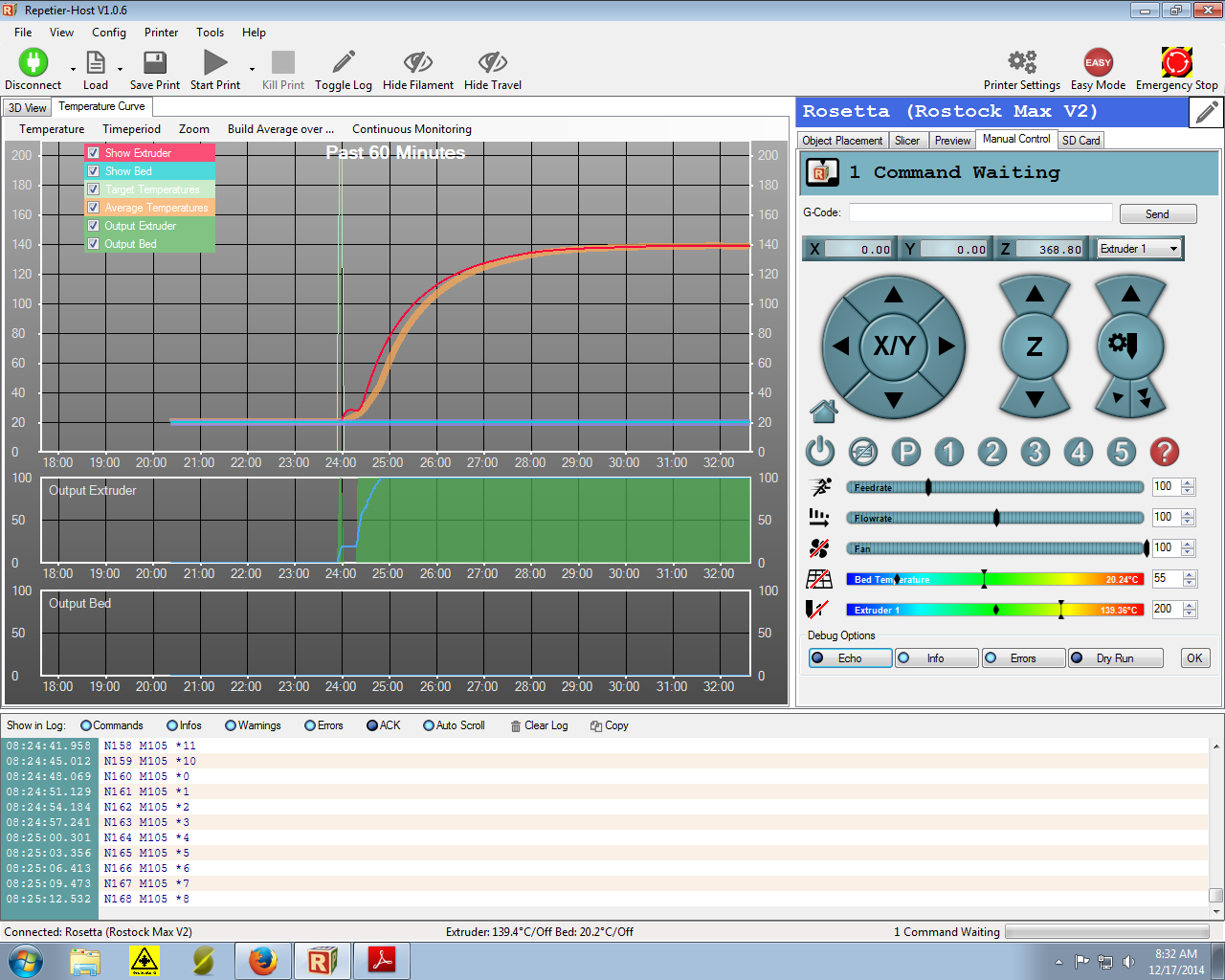Viewport: 1225px width, 980px height.
Task: Uncheck the Output Bed checkbox
Action: (94, 244)
